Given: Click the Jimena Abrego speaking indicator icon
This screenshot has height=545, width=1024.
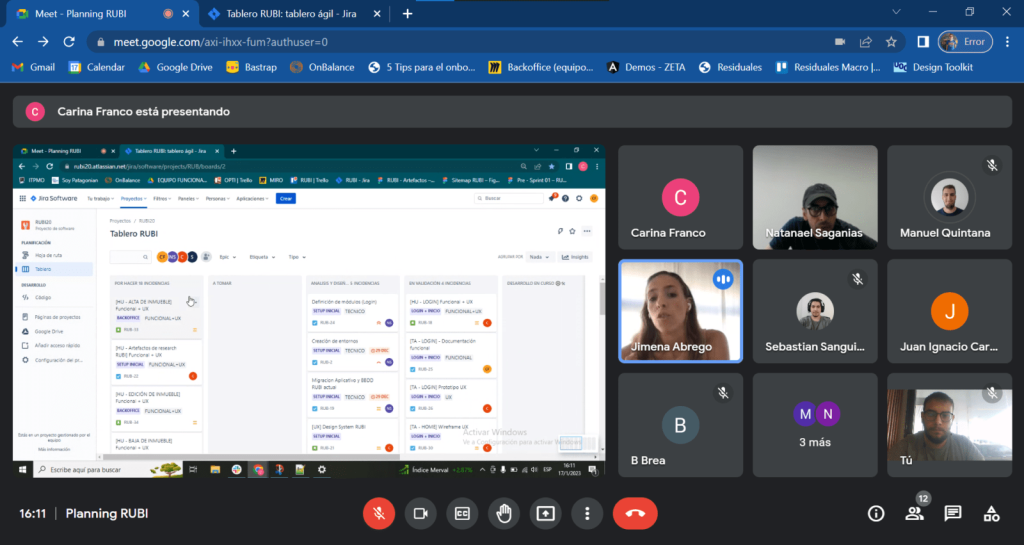Looking at the screenshot, I should tap(722, 279).
